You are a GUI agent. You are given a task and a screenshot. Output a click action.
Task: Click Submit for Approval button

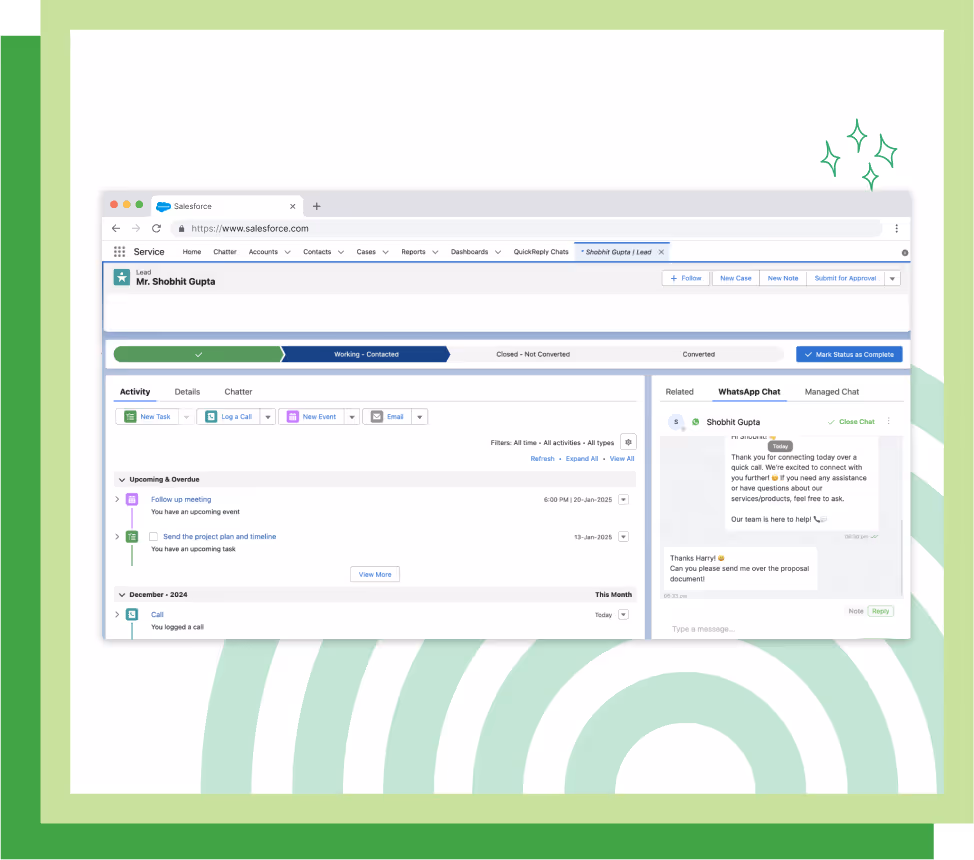(x=845, y=278)
